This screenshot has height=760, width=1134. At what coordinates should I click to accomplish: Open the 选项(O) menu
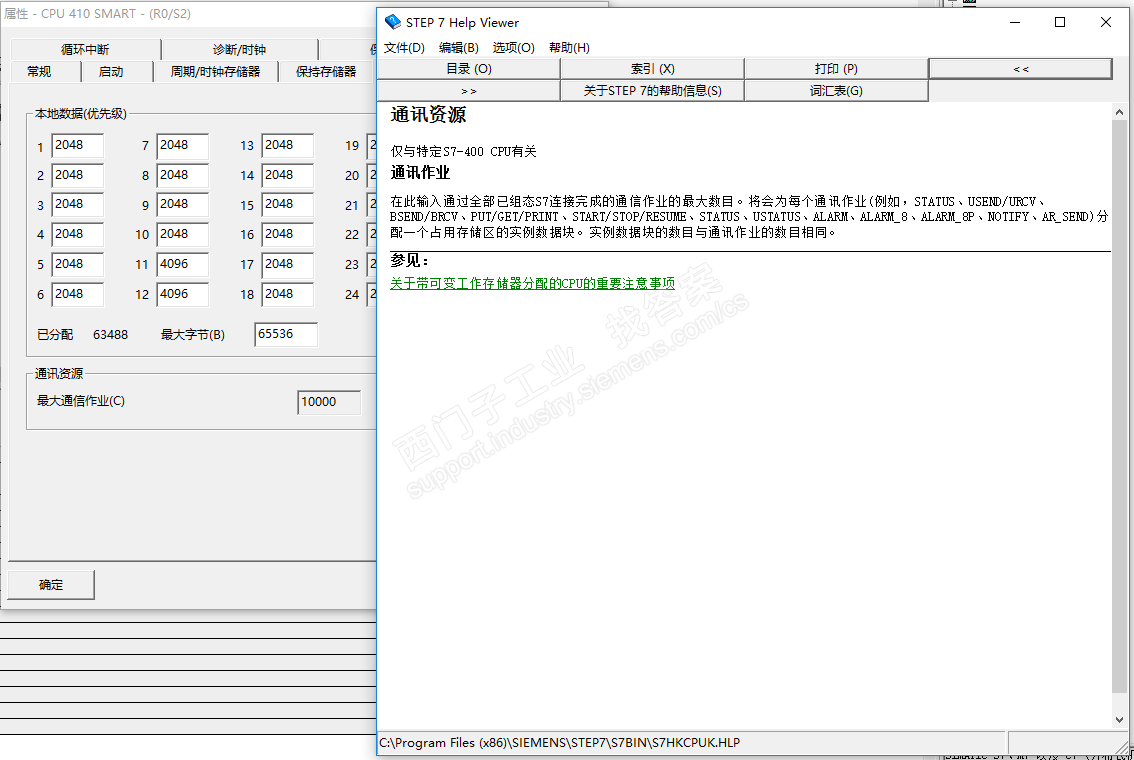pos(513,48)
